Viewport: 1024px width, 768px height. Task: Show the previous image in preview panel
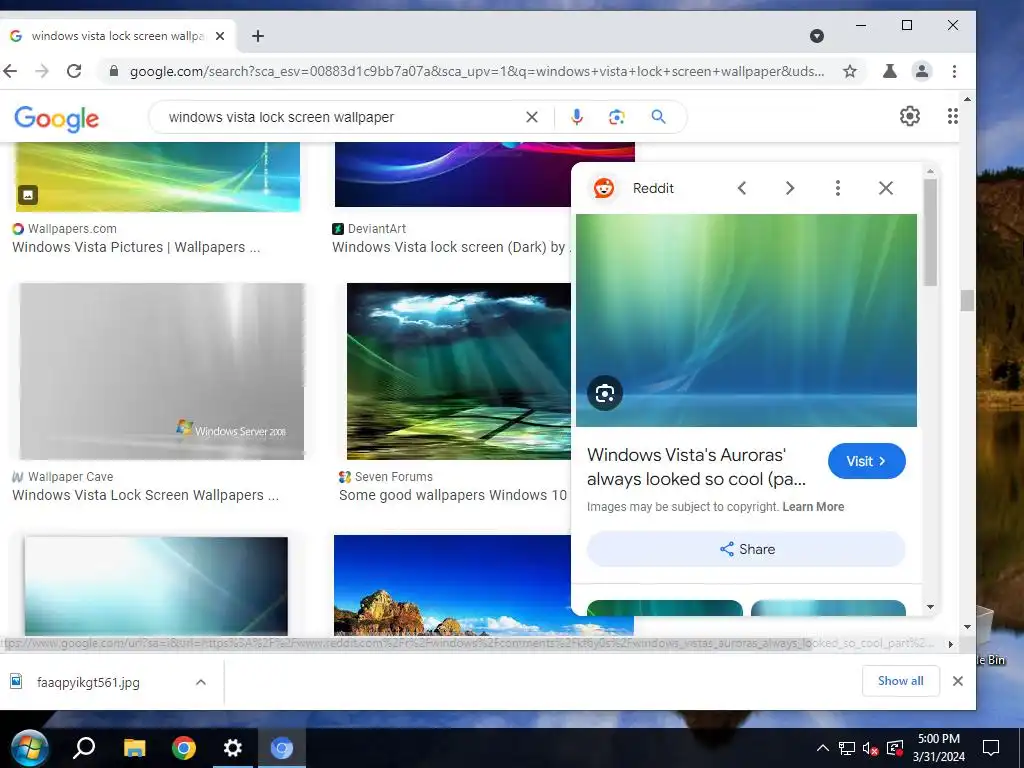point(742,188)
